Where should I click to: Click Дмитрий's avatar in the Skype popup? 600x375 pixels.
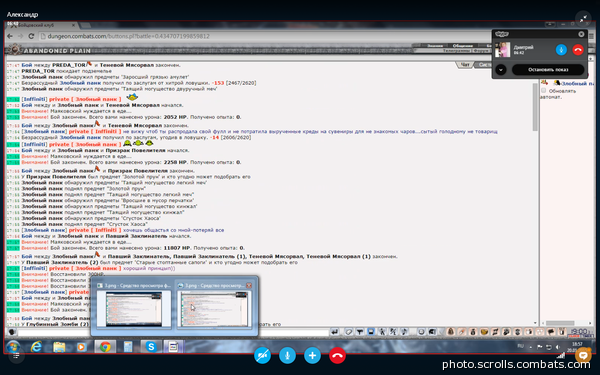pyautogui.click(x=502, y=50)
